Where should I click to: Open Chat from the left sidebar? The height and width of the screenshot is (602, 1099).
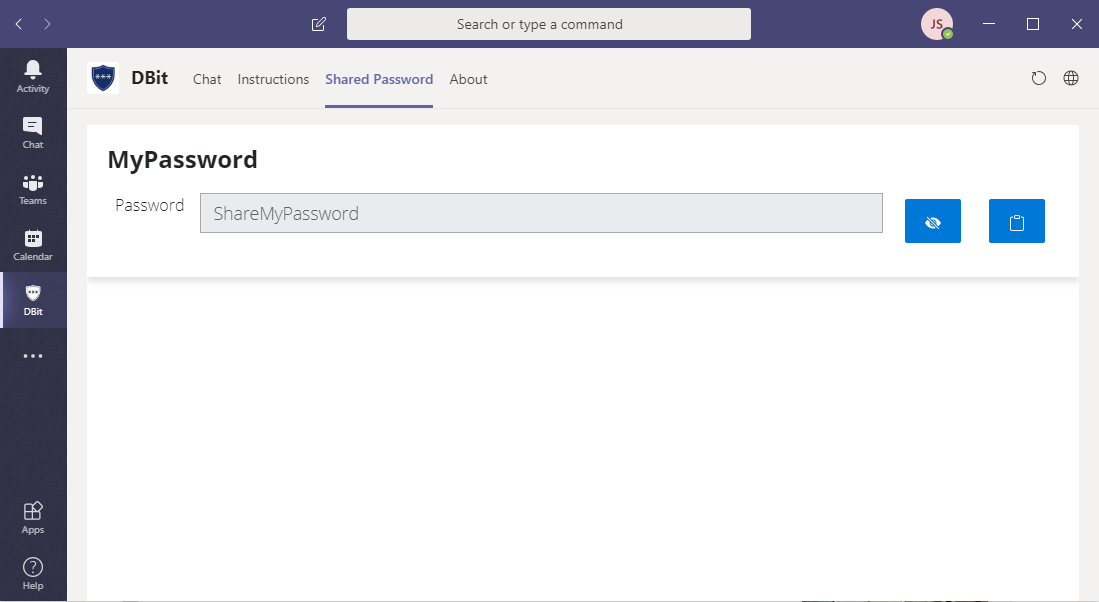point(33,132)
